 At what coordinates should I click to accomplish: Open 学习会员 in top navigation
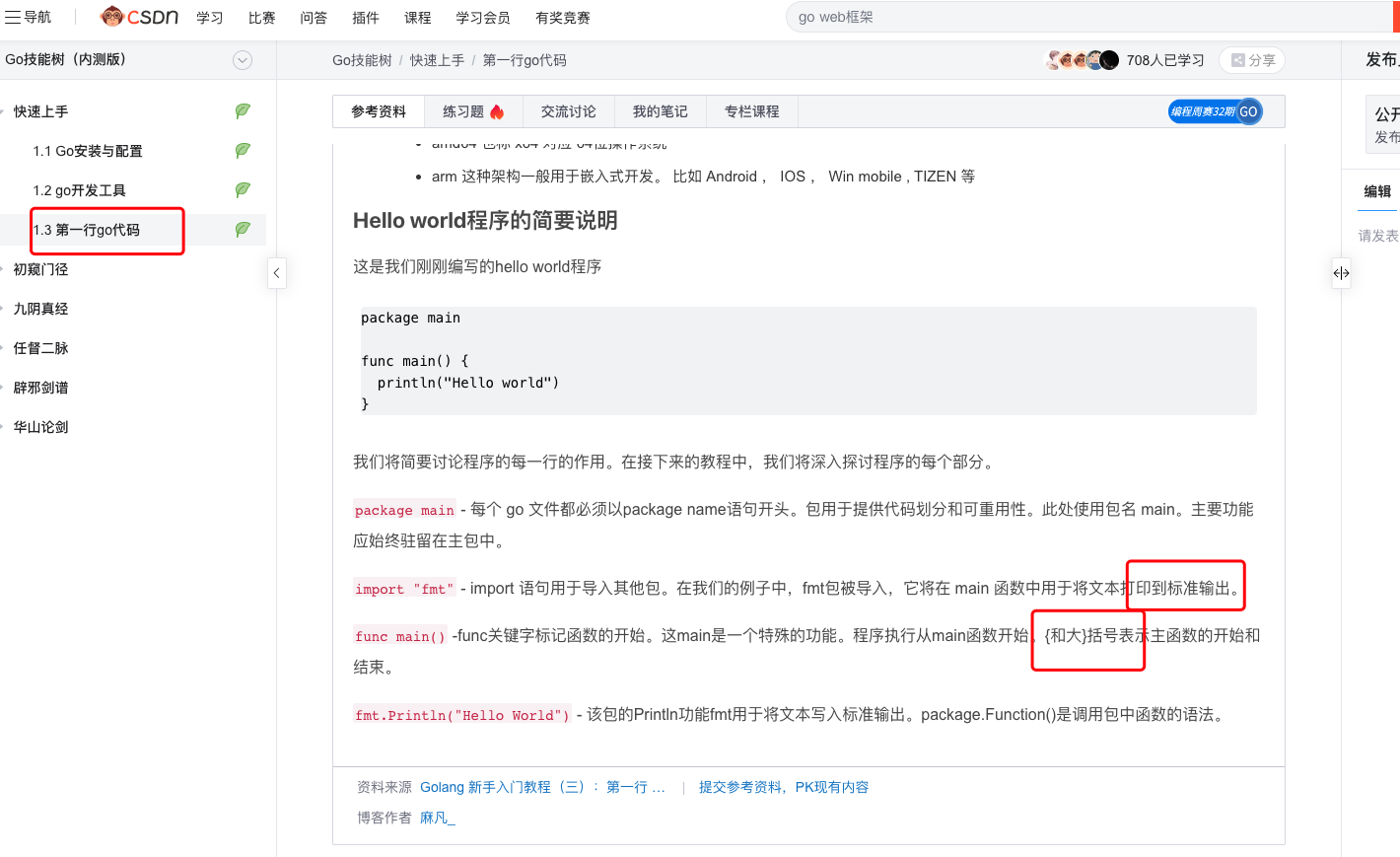[483, 18]
